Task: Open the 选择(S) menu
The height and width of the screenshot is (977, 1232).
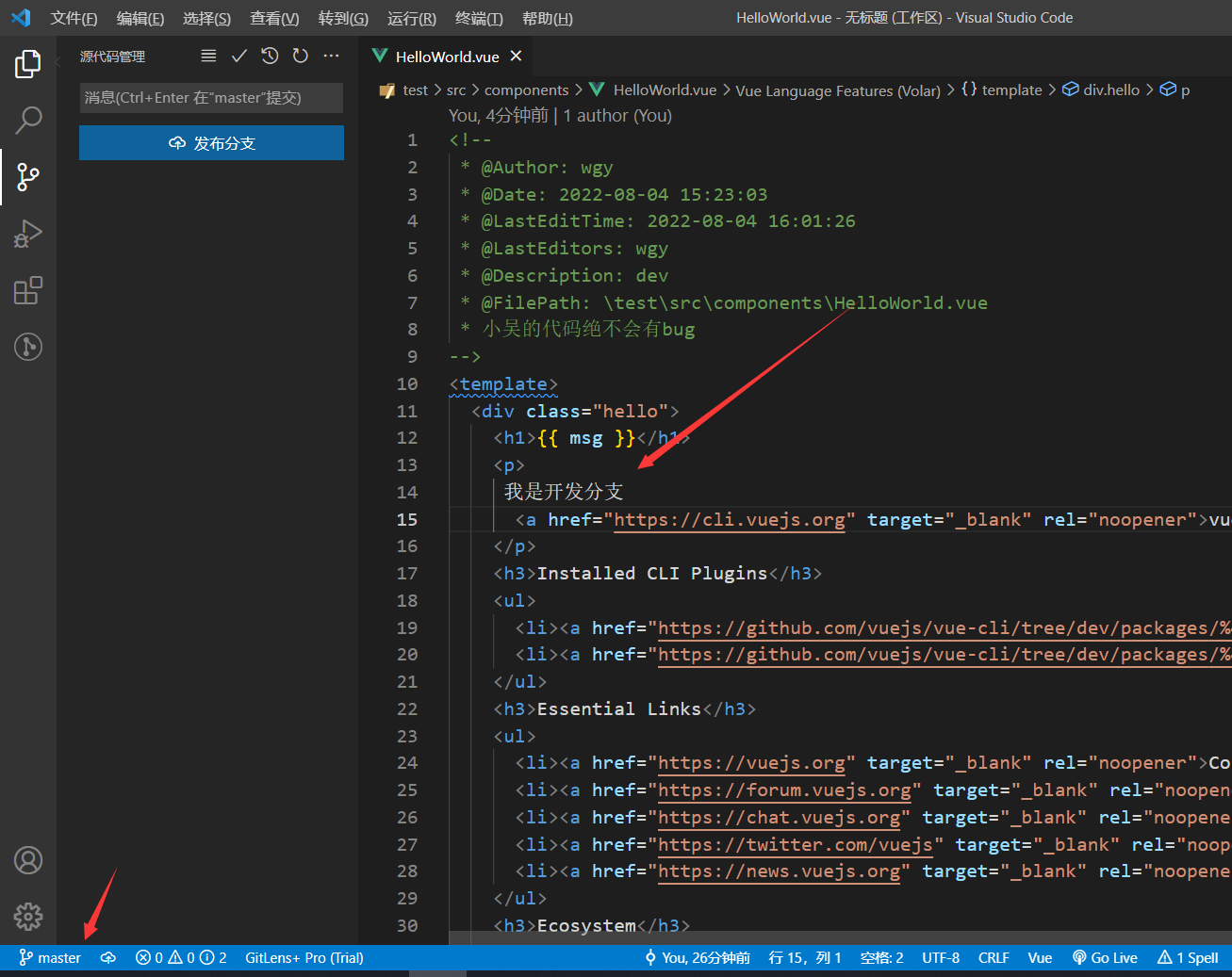Action: [x=206, y=18]
